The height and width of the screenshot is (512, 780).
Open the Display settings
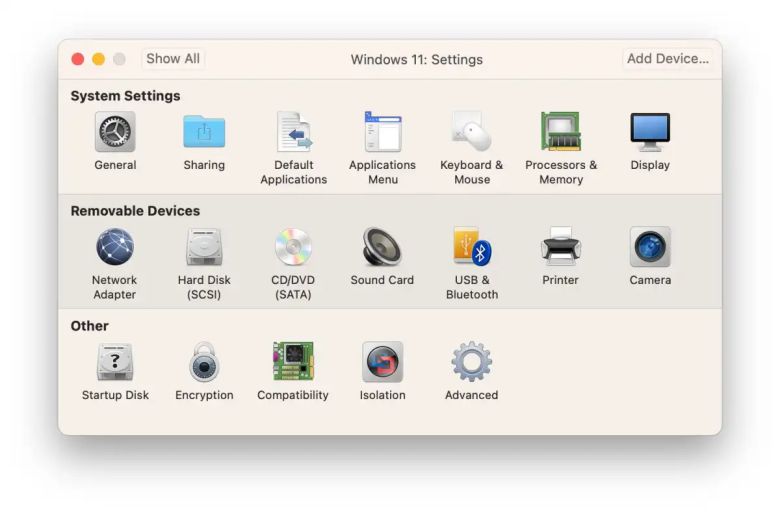point(650,132)
